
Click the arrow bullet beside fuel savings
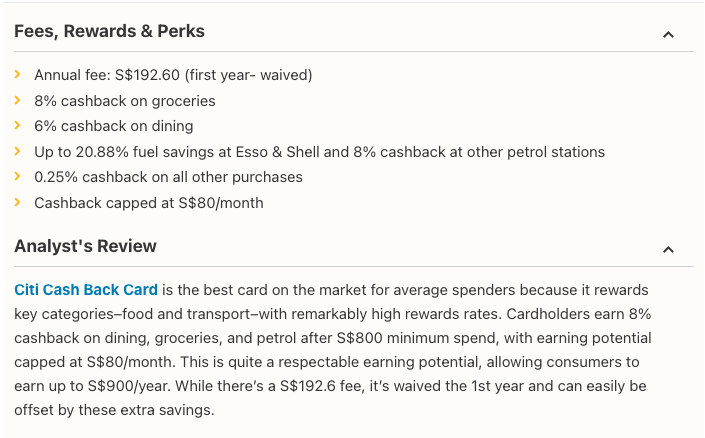pyautogui.click(x=18, y=152)
